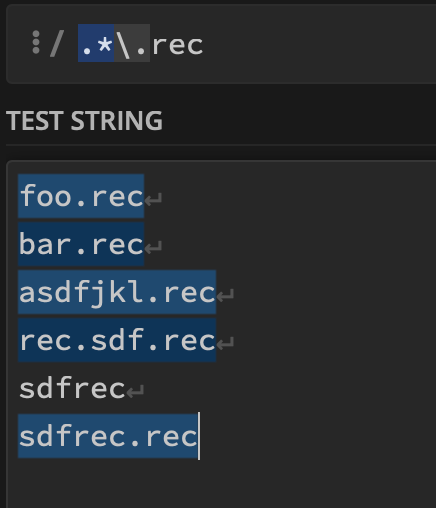Click empty regex field area after rec
The image size is (436, 508).
pos(317,44)
